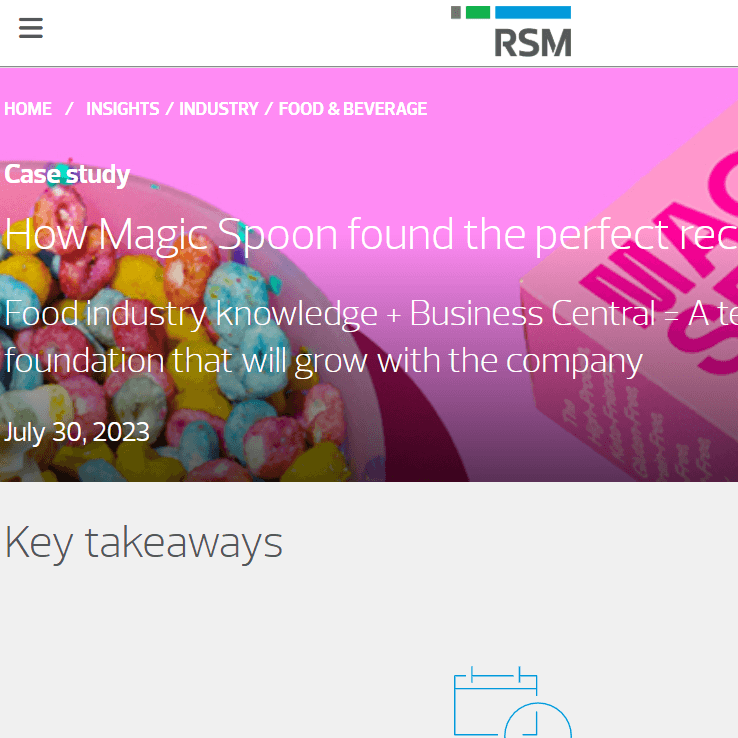Click 'foundation that will grow' subtitle line
The height and width of the screenshot is (738, 738).
click(x=323, y=361)
